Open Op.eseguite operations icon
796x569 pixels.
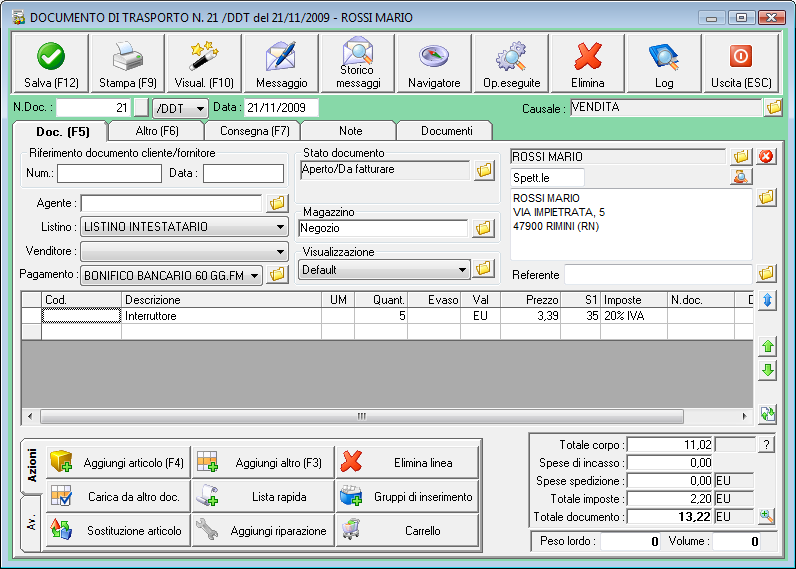[511, 64]
